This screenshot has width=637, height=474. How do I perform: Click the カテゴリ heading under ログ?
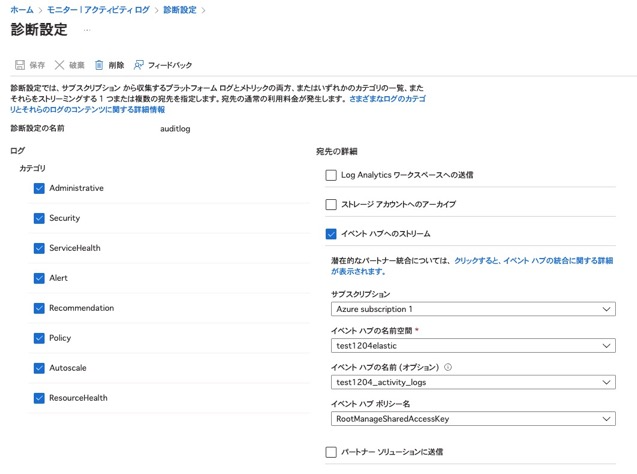(32, 168)
